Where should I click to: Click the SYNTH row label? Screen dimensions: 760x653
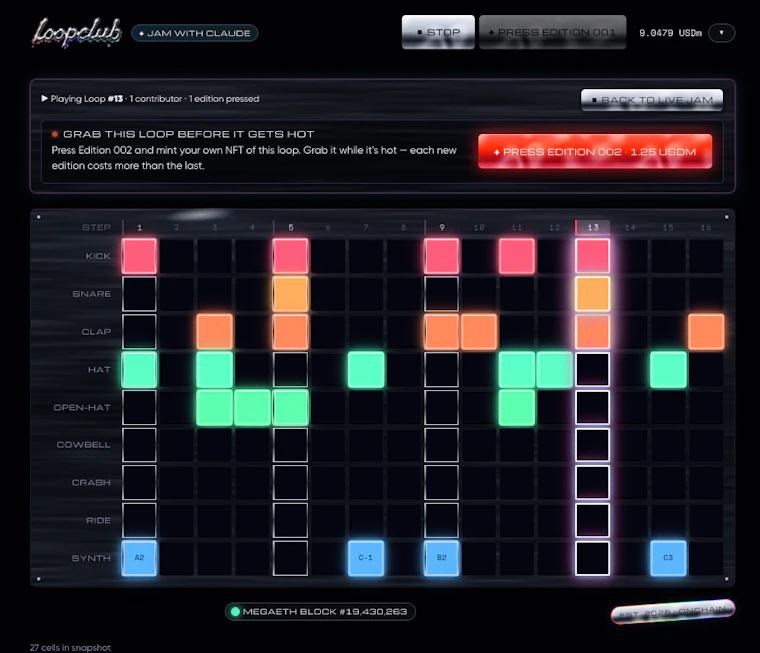(91, 558)
